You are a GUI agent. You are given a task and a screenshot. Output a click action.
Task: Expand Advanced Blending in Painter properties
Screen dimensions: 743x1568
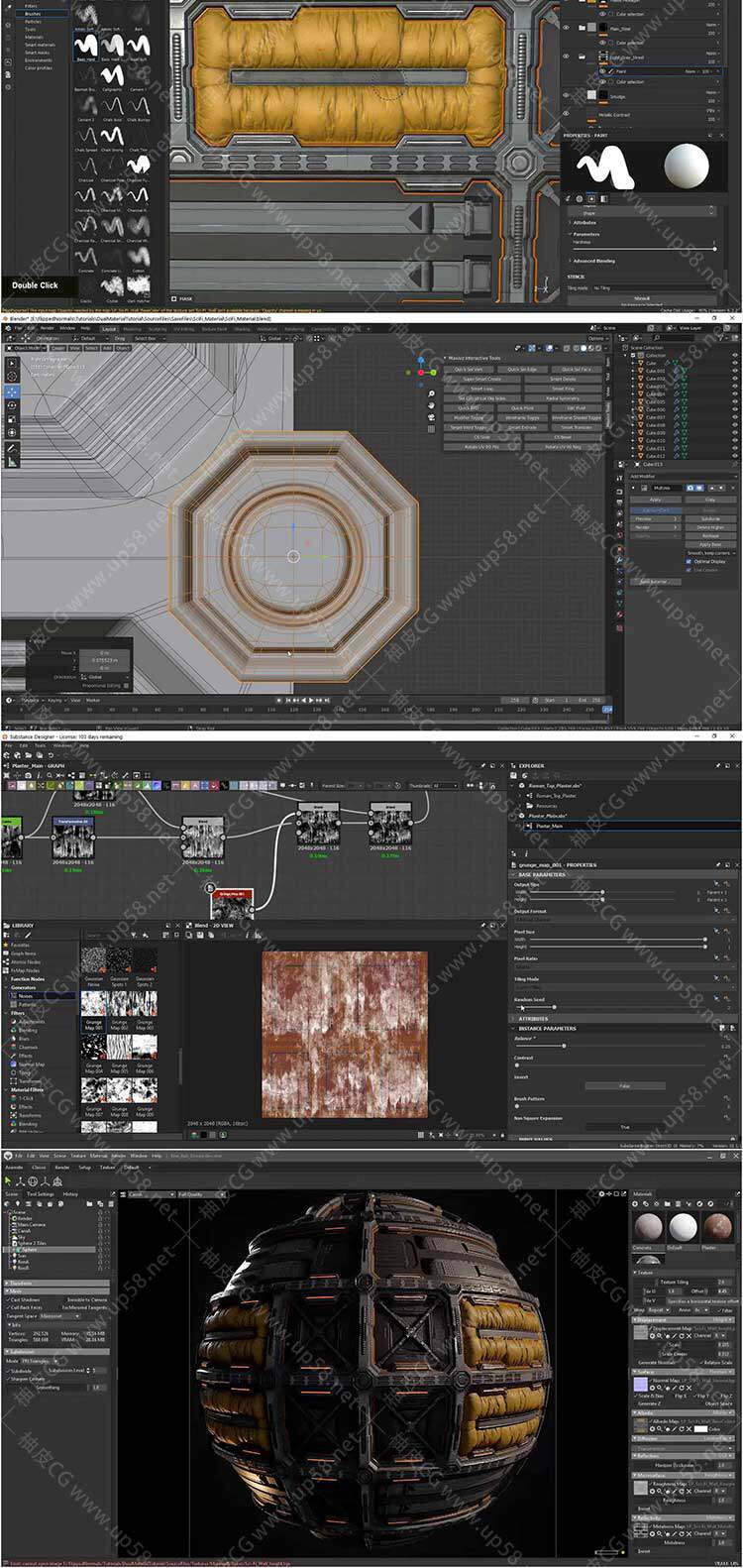[593, 261]
